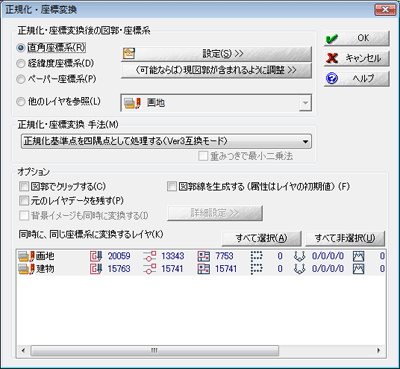Select the 画地 layer row
Viewport: 400px width, 369px height.
click(201, 256)
